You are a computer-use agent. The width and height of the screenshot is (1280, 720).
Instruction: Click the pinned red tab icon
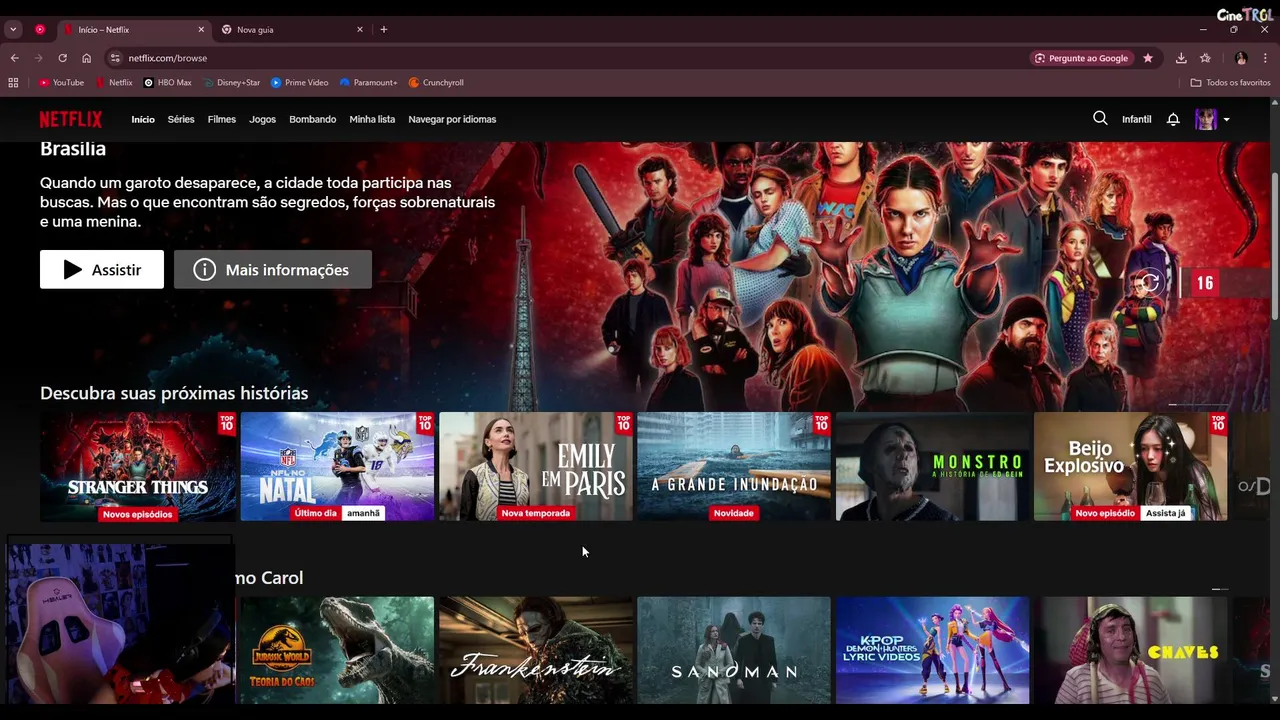pyautogui.click(x=40, y=29)
